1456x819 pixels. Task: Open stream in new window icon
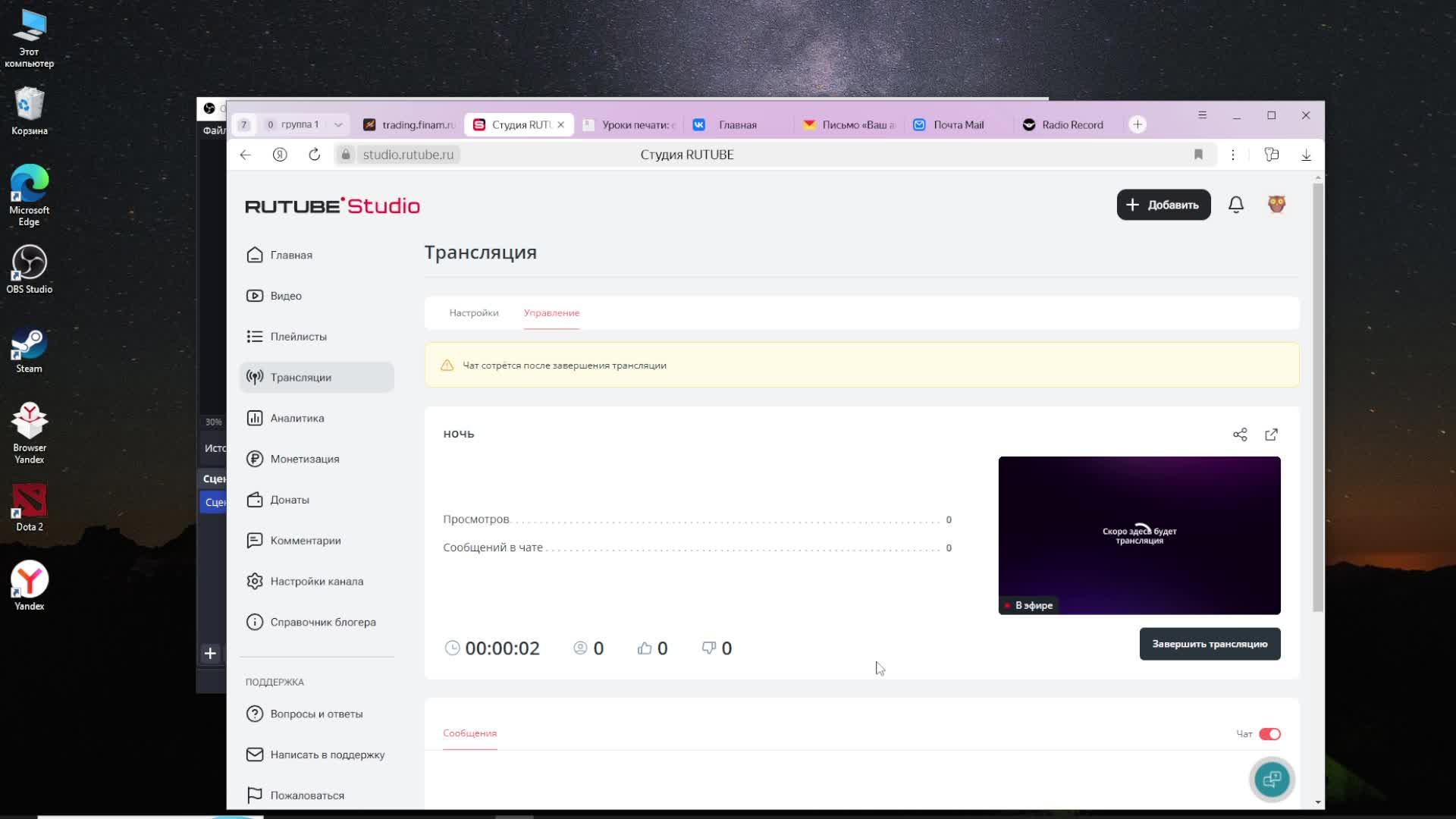1272,435
